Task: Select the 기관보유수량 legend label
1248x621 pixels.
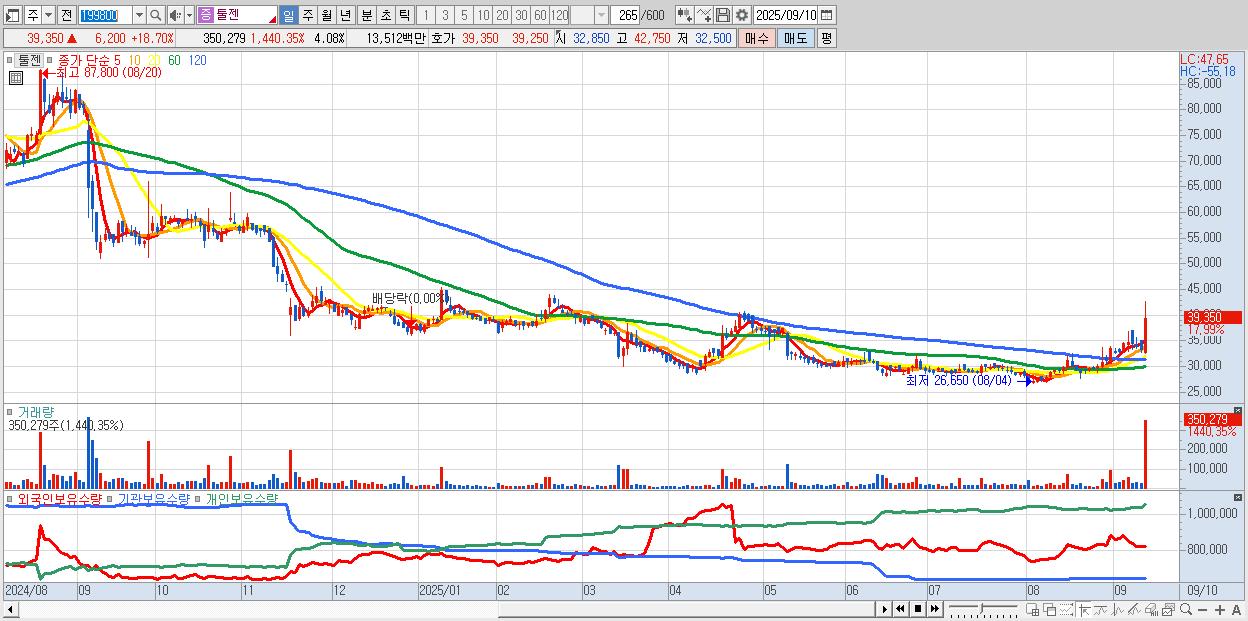Action: (153, 498)
